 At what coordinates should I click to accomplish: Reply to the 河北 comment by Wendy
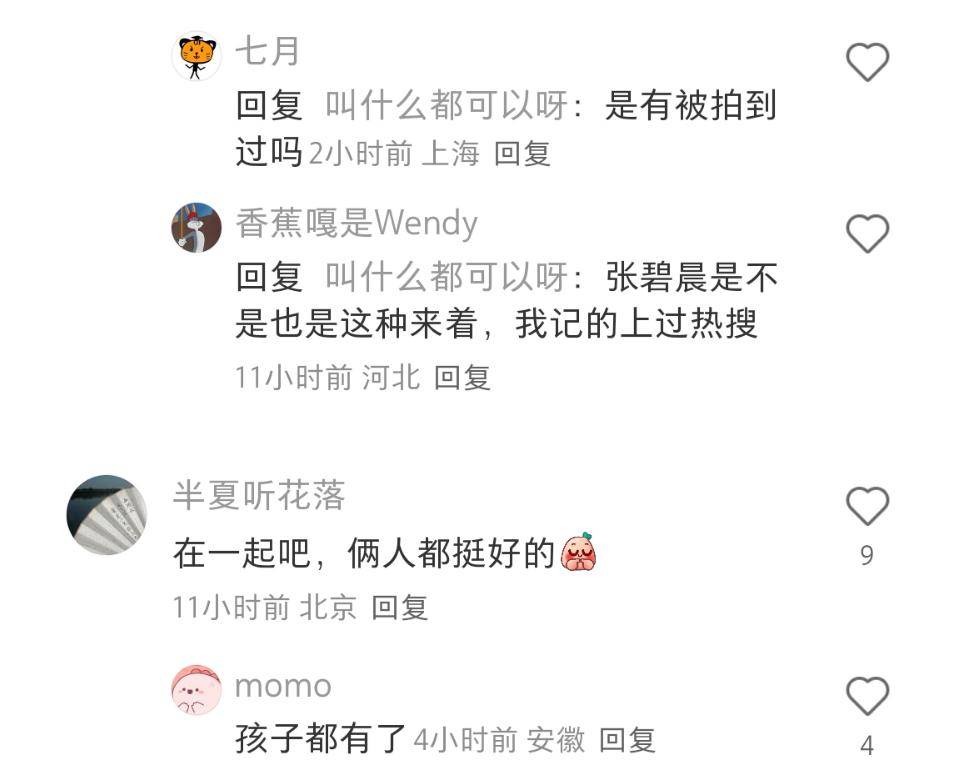(x=462, y=377)
